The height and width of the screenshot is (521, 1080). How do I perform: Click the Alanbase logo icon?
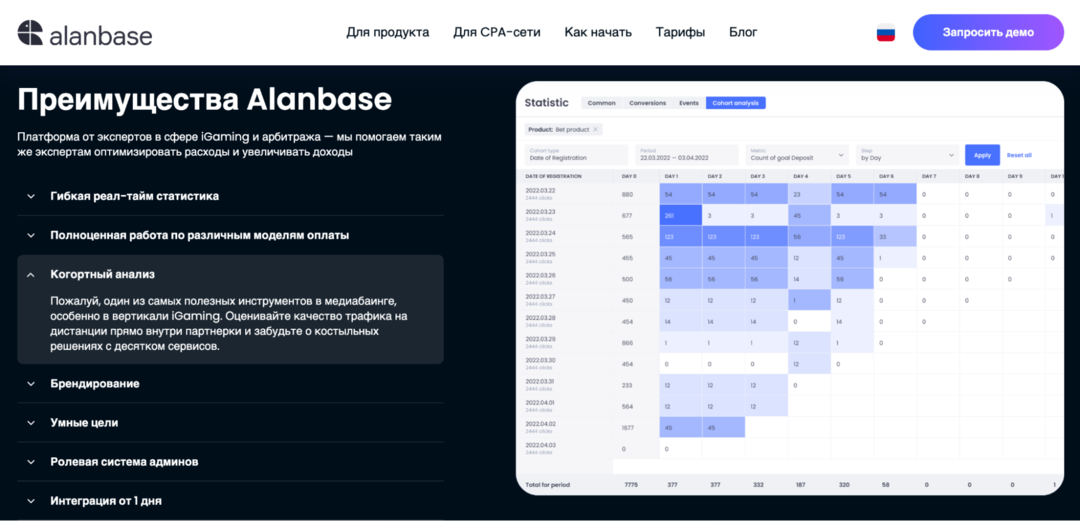(31, 33)
